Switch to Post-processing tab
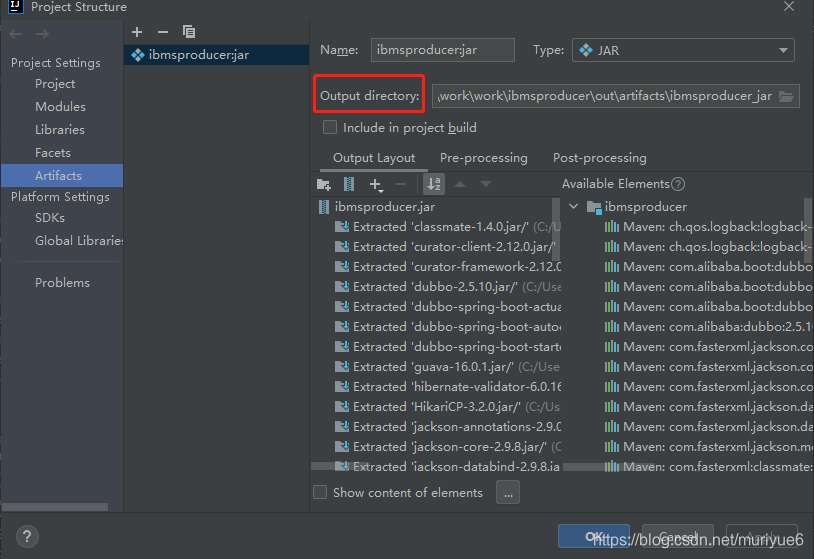The height and width of the screenshot is (559, 814). (x=600, y=158)
